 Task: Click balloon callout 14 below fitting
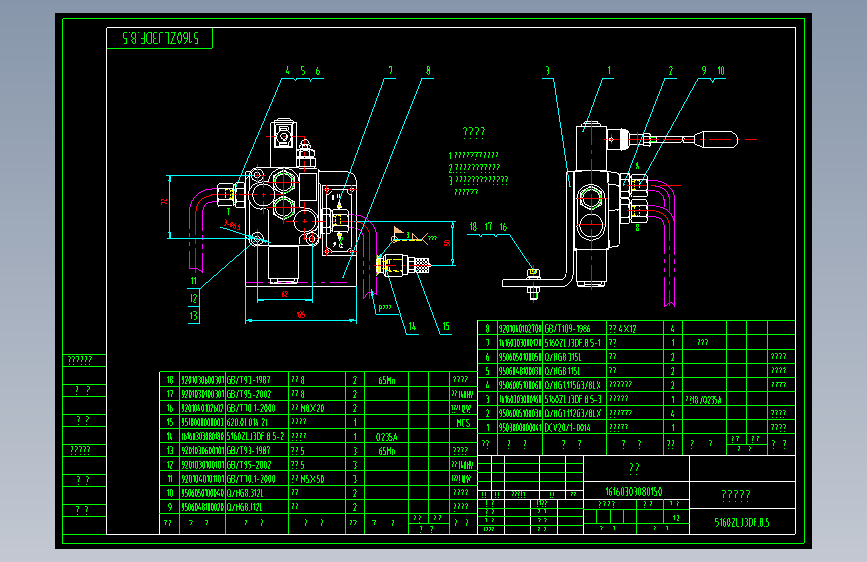coord(412,326)
